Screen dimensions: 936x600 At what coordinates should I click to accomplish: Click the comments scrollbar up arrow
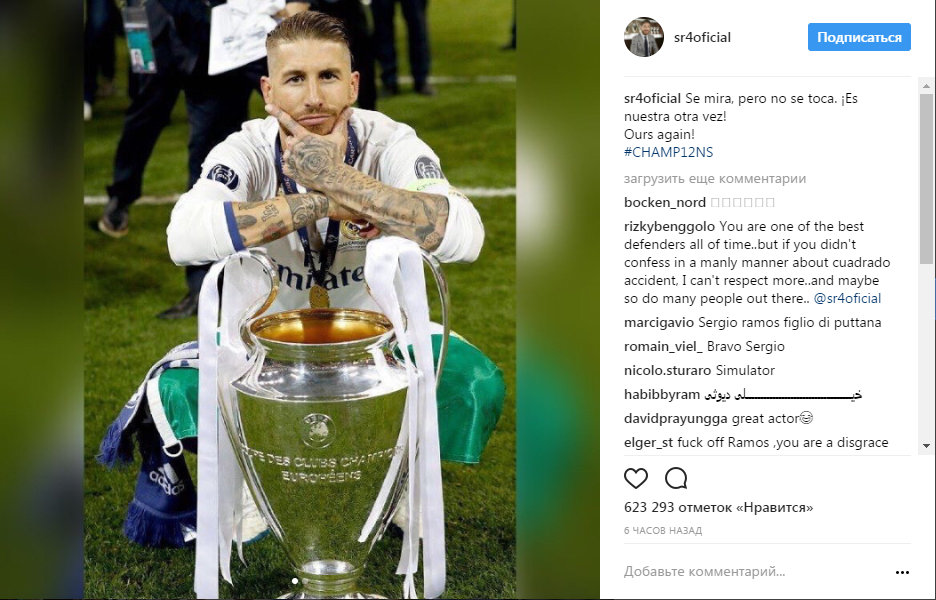(926, 86)
